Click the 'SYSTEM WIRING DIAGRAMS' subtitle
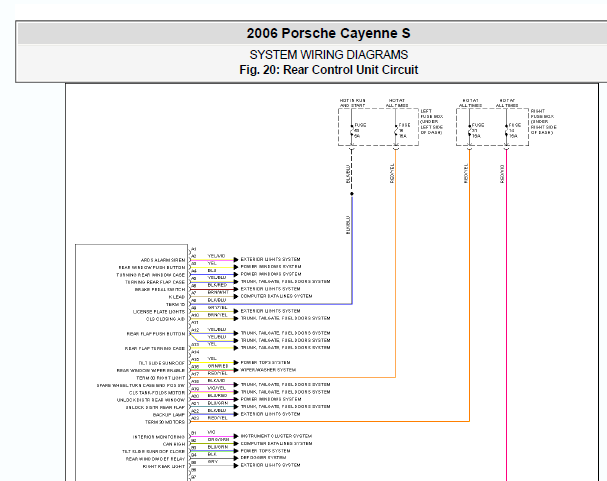 tap(328, 55)
